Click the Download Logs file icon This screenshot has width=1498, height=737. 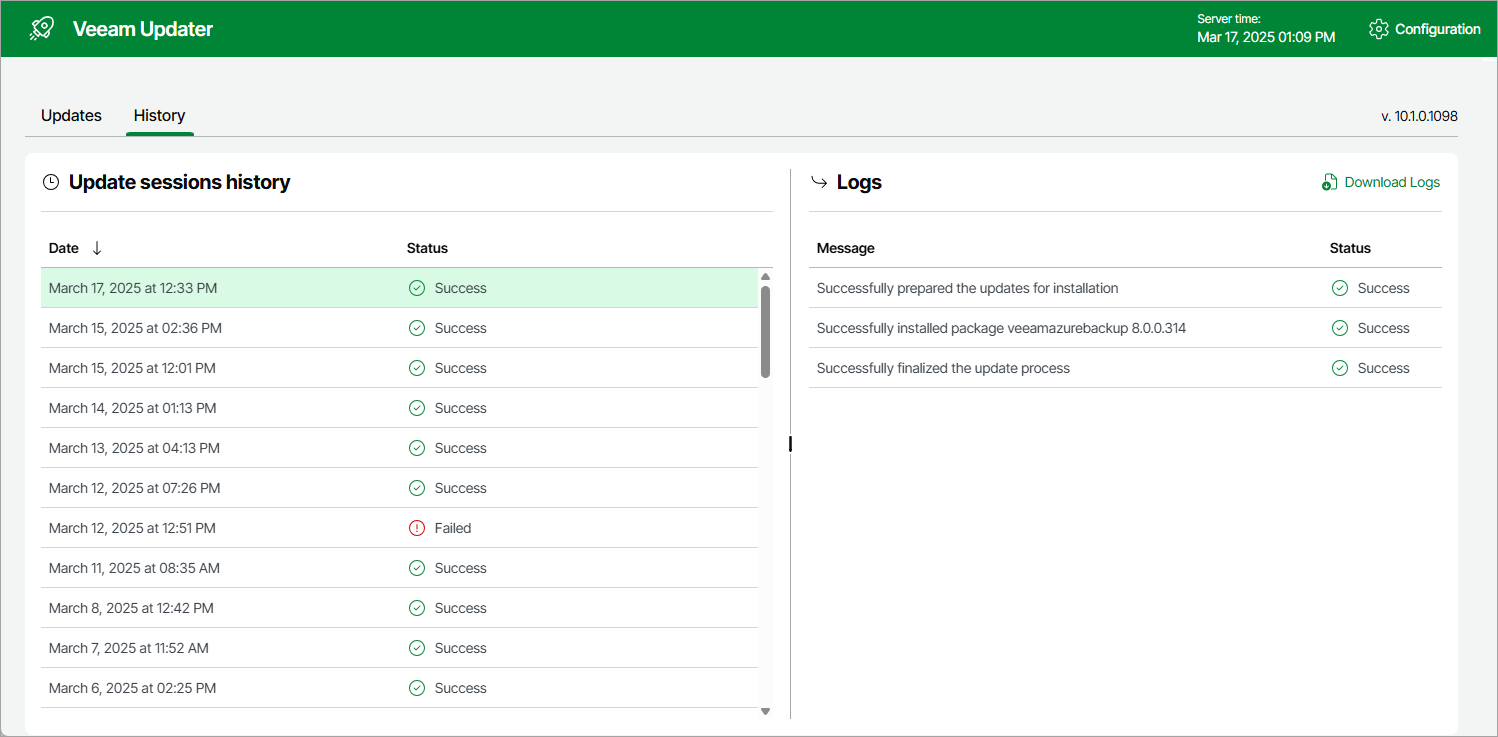point(1329,182)
